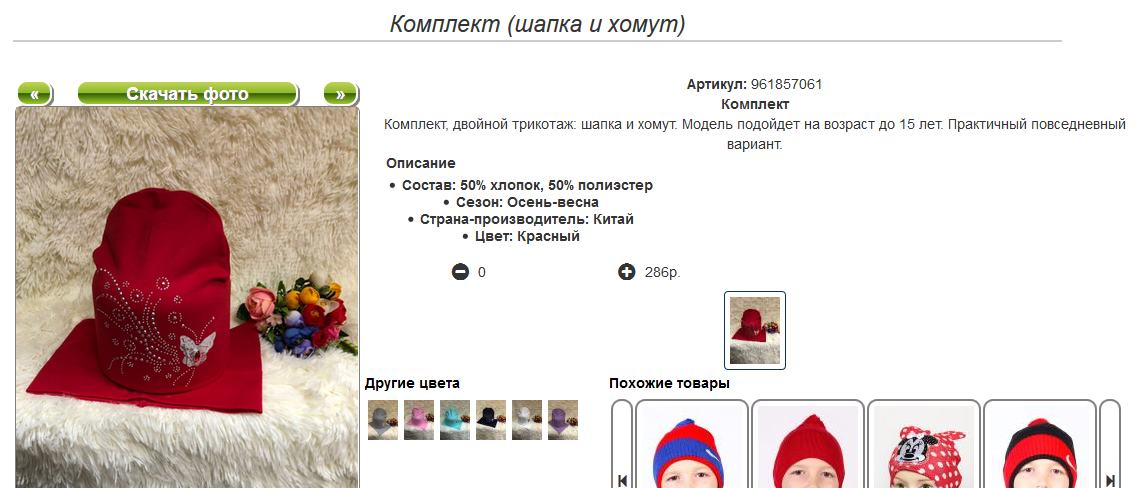Click the large red hat product photo
Viewport: 1137px width, 488px height.
tap(187, 297)
